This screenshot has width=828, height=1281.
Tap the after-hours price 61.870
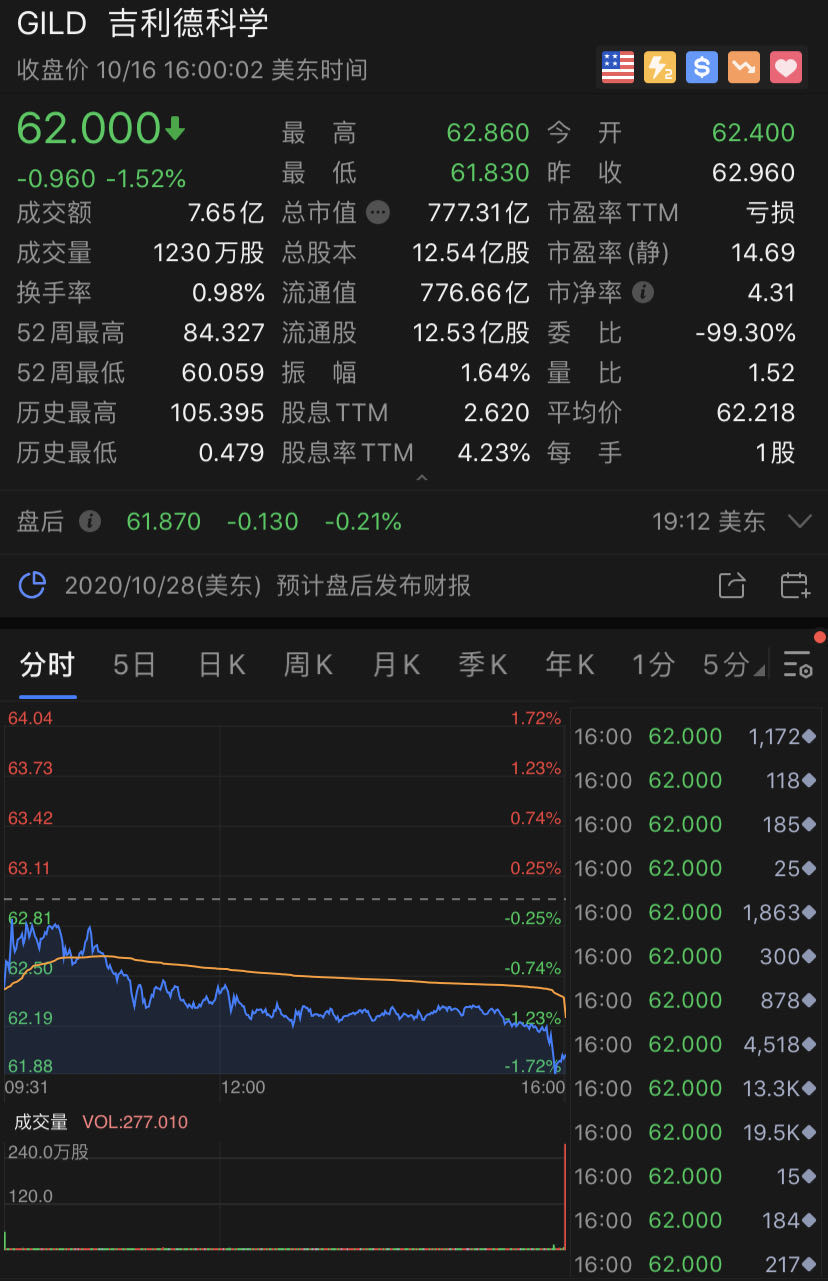(x=164, y=521)
